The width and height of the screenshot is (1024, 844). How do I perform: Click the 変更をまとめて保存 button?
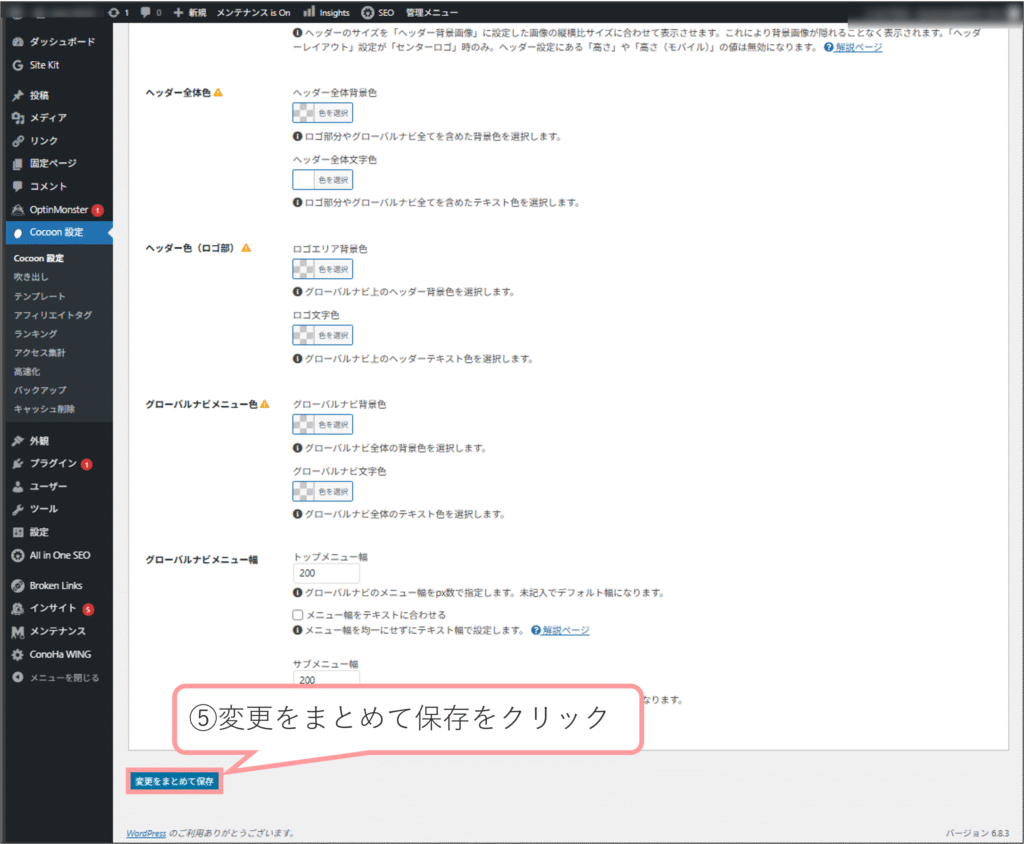(174, 780)
